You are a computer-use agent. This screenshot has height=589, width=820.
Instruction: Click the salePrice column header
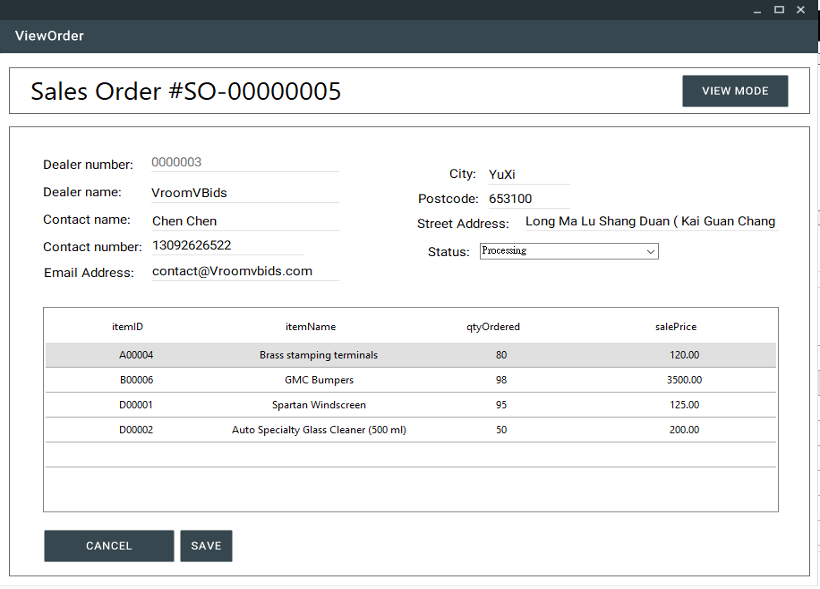coord(676,327)
